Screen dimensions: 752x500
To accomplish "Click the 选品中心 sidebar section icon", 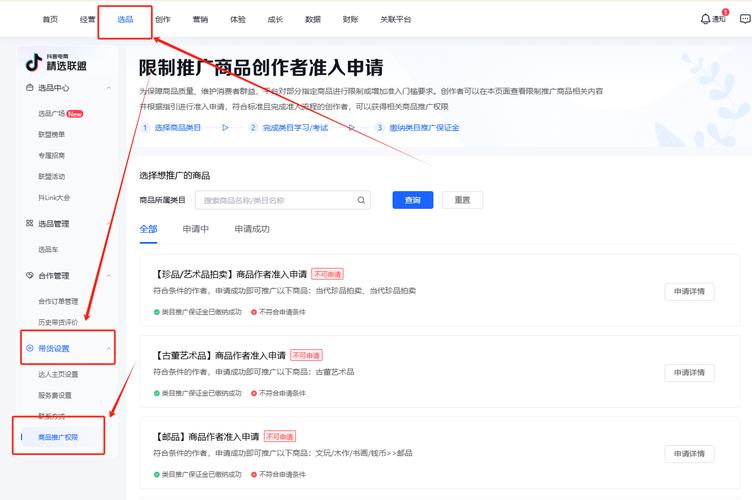I will (x=29, y=88).
